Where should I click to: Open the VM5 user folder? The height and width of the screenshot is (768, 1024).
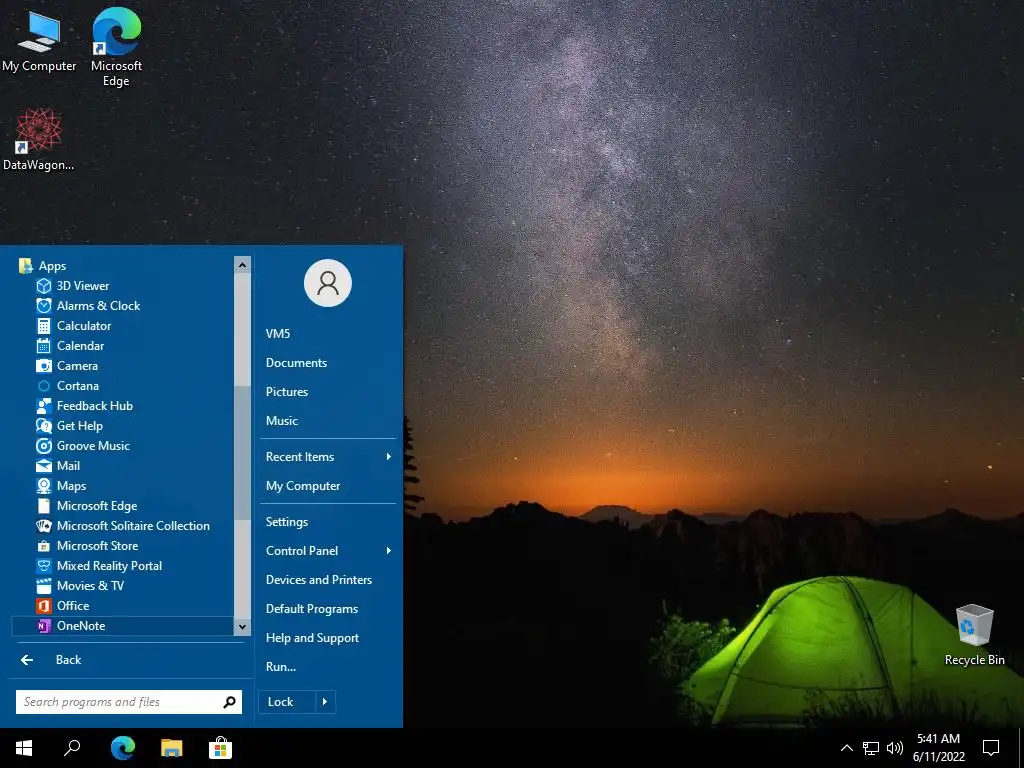(x=328, y=334)
